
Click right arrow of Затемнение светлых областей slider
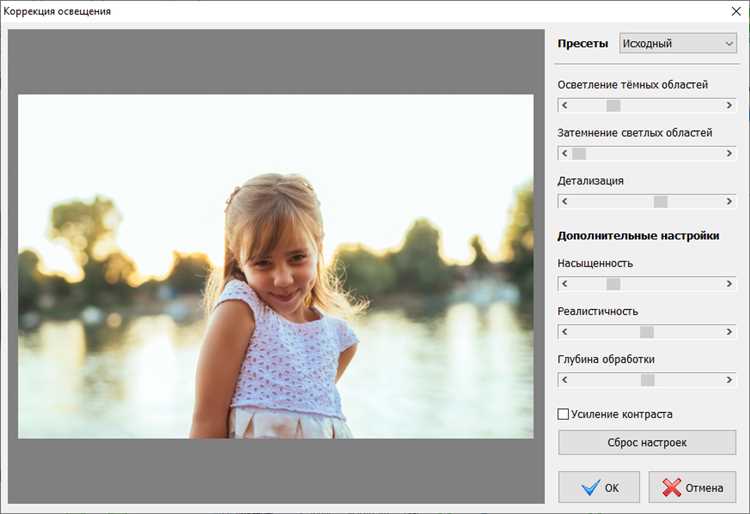[x=729, y=153]
